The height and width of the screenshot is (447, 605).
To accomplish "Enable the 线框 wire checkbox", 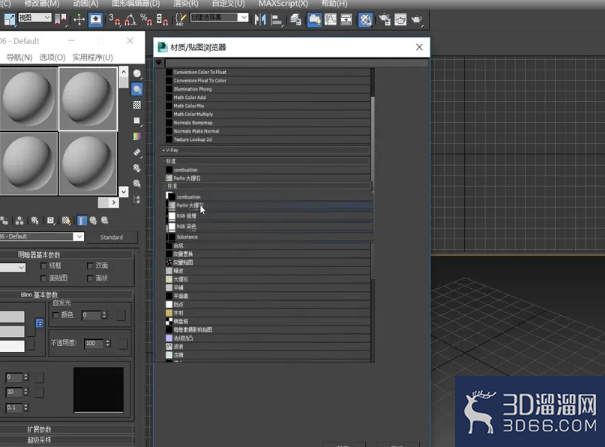I will tap(44, 266).
